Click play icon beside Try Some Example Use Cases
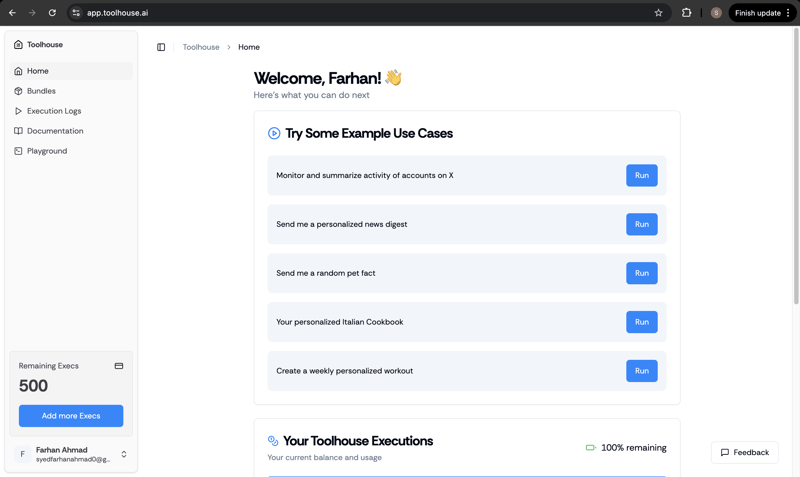 tap(274, 133)
